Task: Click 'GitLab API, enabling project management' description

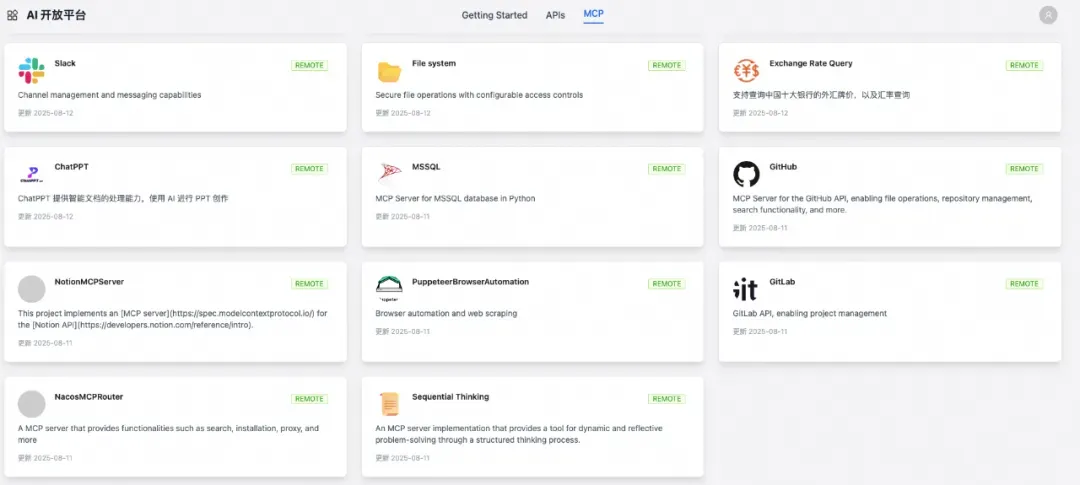Action: coord(809,313)
